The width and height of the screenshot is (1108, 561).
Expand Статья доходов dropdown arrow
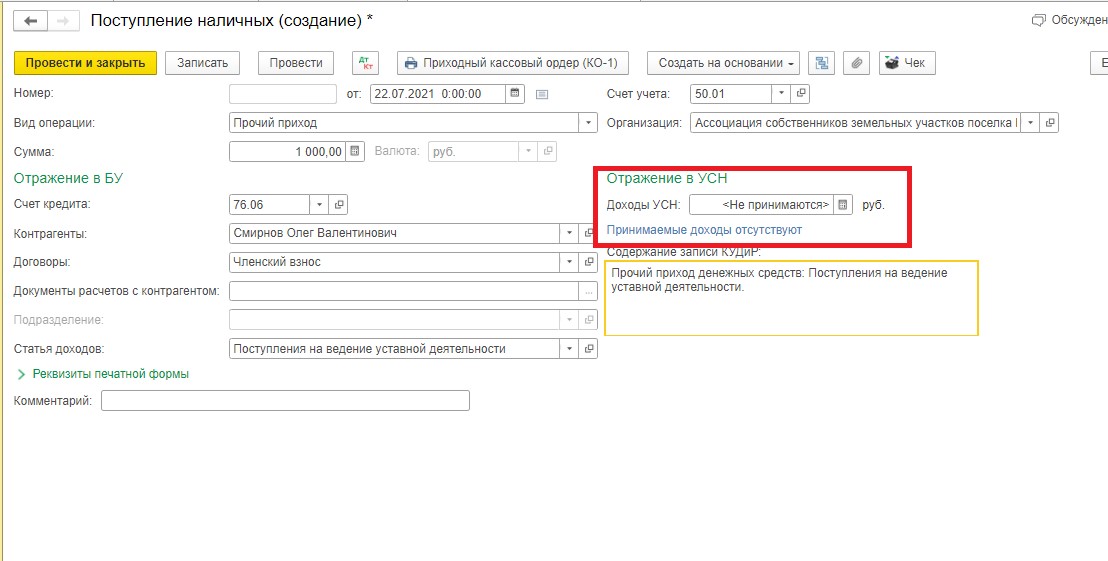(570, 348)
